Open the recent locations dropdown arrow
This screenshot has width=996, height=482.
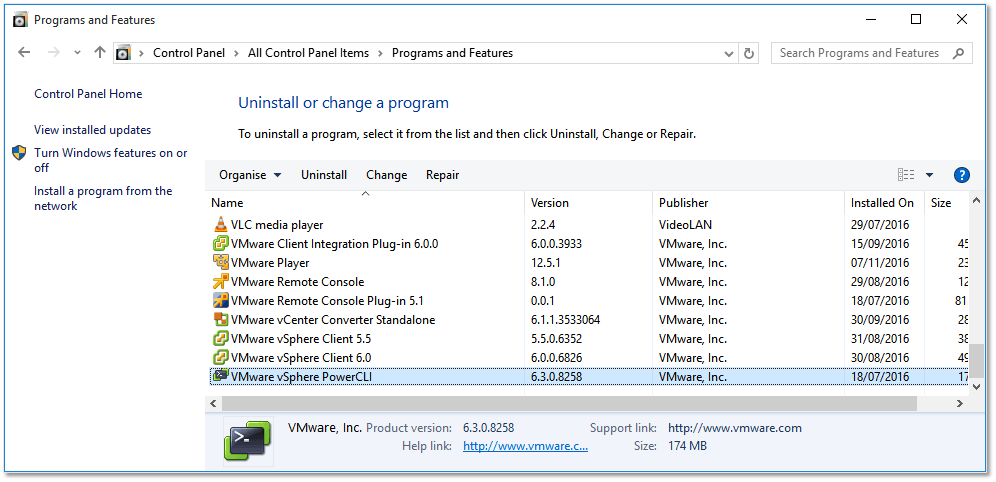77,53
